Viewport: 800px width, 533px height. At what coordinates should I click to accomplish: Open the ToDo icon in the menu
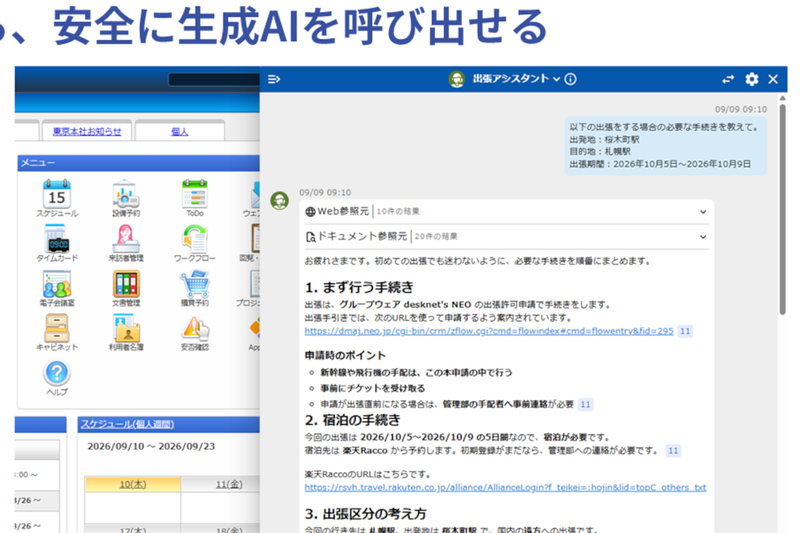tap(195, 194)
